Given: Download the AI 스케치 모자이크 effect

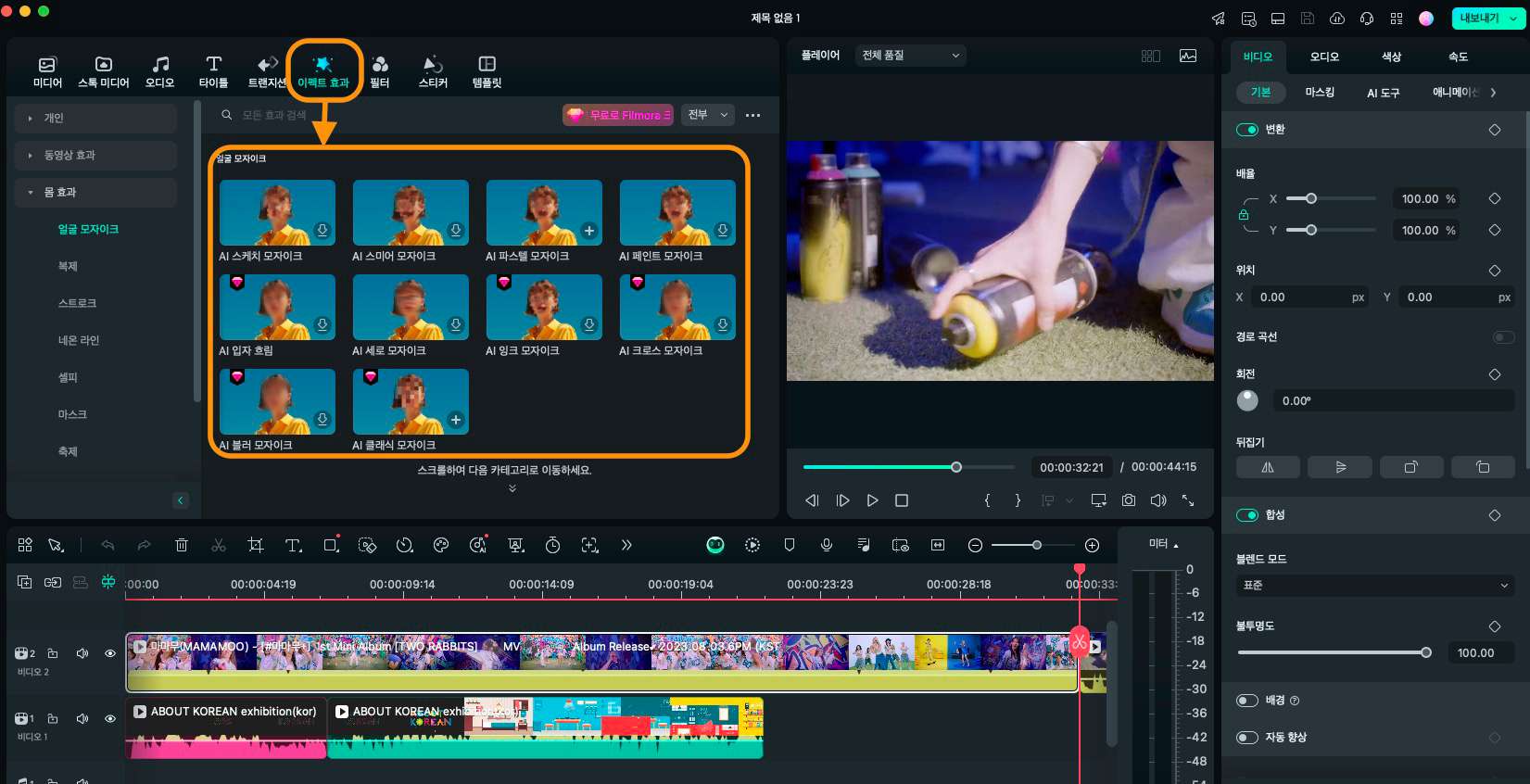Looking at the screenshot, I should 322,231.
